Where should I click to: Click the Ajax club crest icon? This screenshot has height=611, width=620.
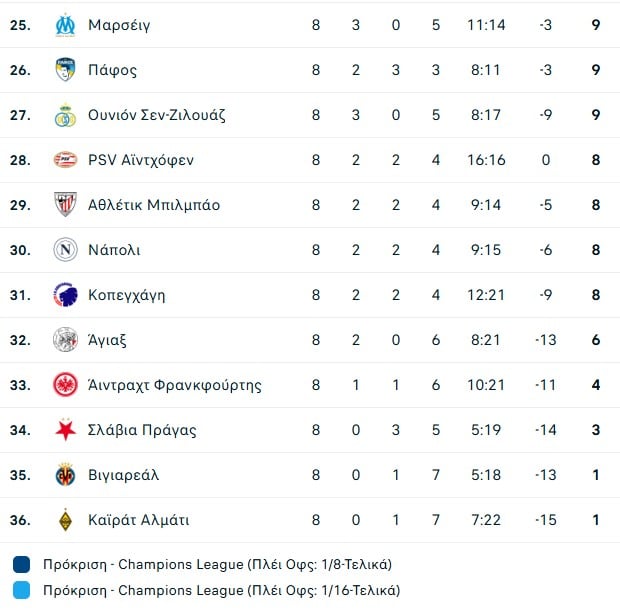65,340
